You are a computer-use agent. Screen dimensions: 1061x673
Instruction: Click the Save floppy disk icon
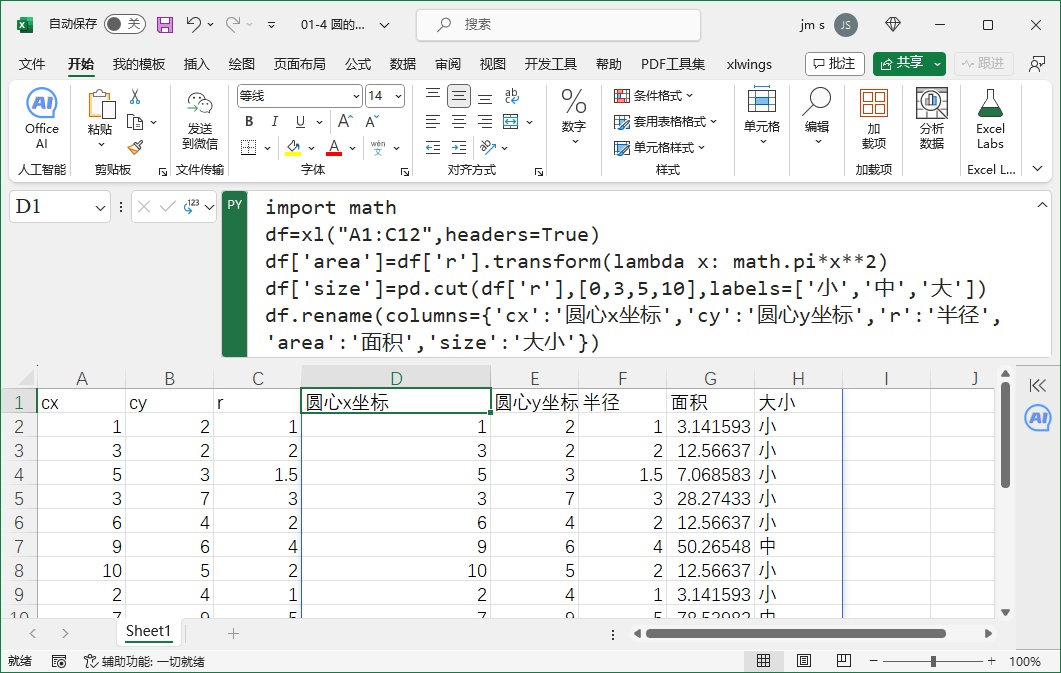tap(164, 25)
